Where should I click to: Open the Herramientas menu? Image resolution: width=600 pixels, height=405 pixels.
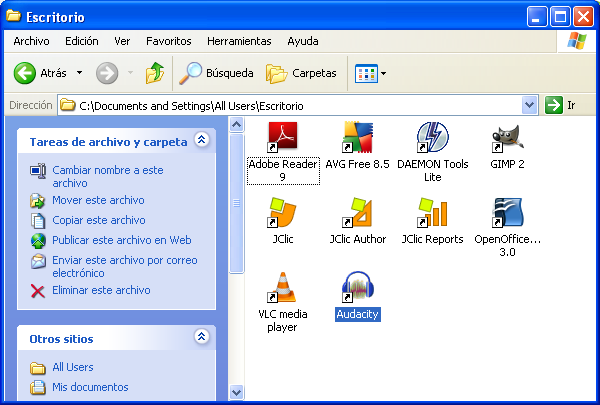[238, 41]
